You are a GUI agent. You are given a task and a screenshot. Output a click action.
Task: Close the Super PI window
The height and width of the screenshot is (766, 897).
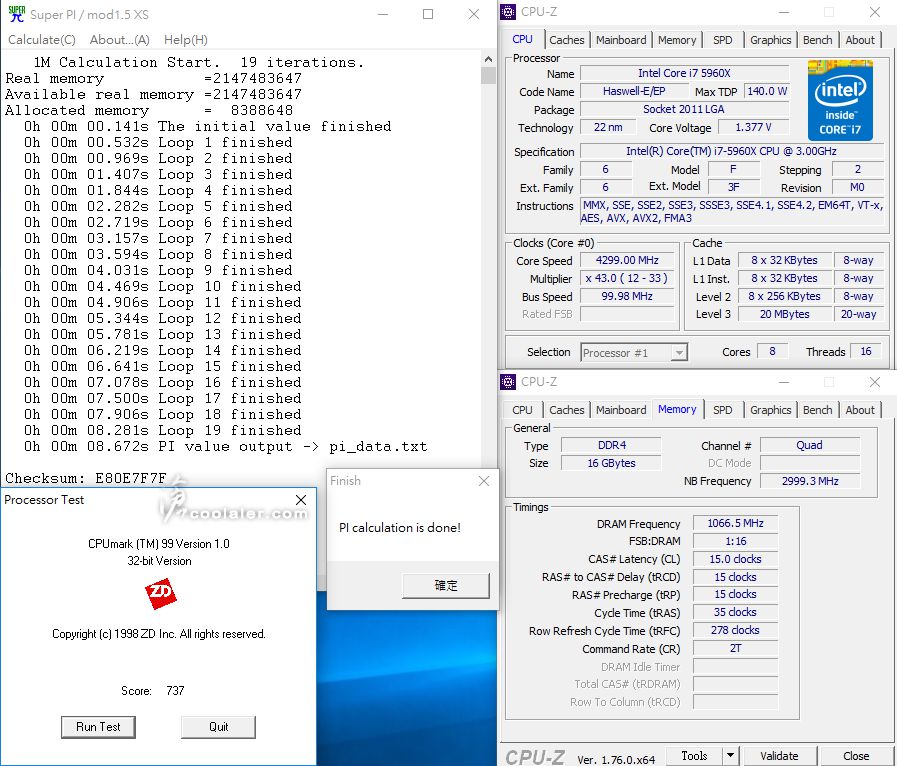[474, 14]
